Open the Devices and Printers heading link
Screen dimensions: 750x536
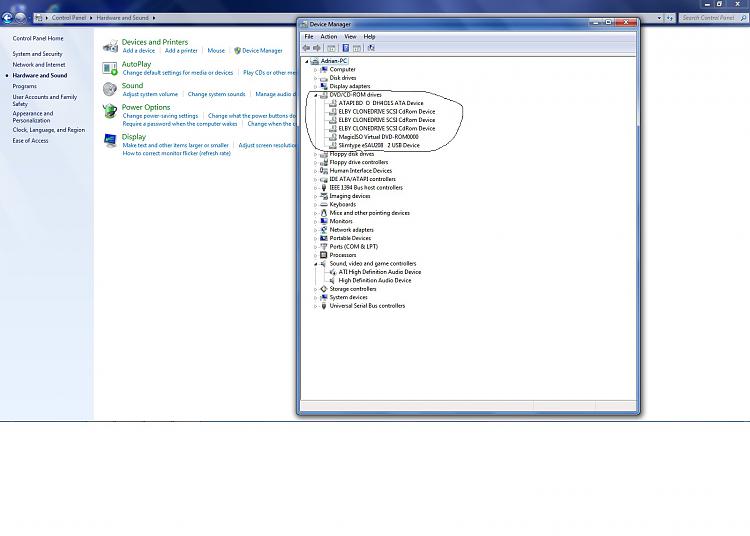[154, 42]
